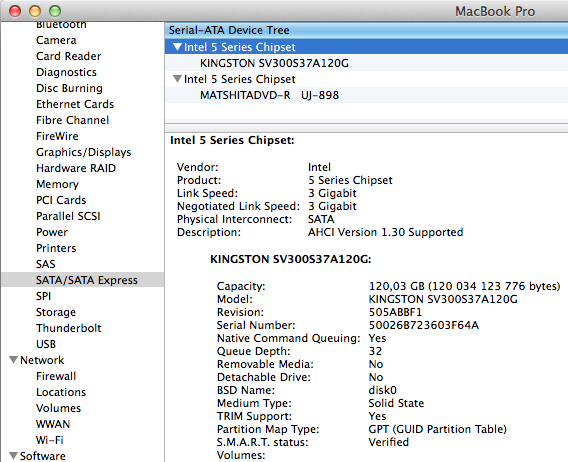Click the AHCI Version 1.30 Supported description
Screen dimensions: 568x462
(385, 232)
